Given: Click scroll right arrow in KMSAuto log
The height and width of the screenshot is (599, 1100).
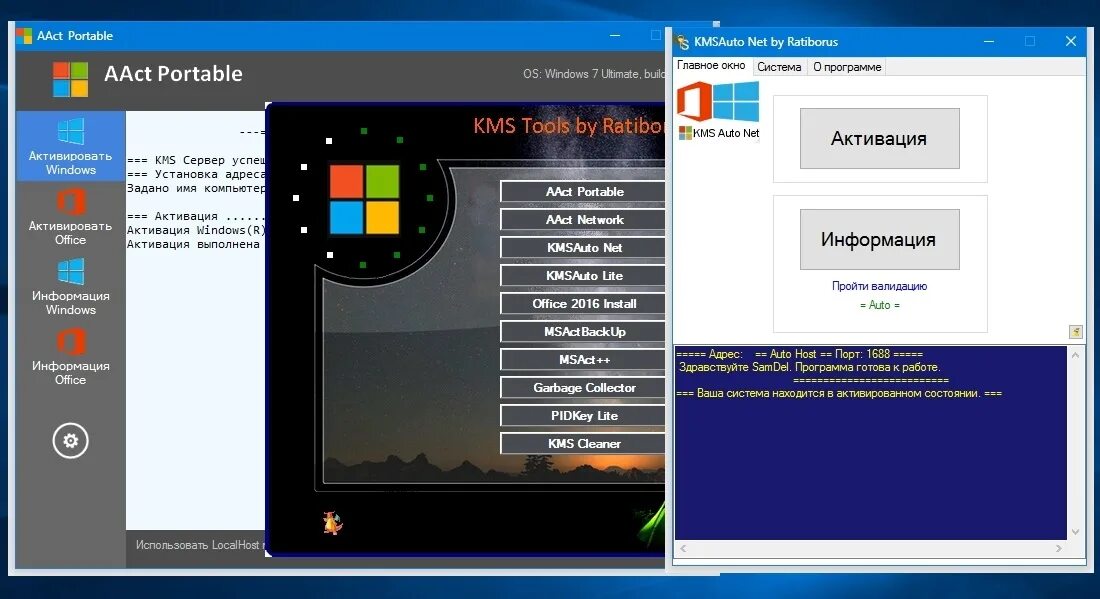Looking at the screenshot, I should pyautogui.click(x=1059, y=548).
